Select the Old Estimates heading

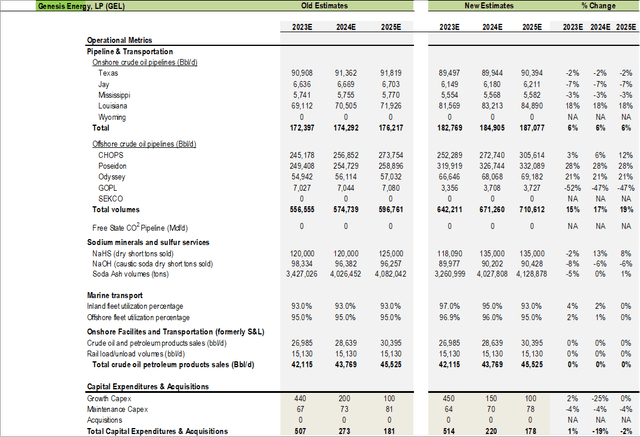click(x=324, y=6)
